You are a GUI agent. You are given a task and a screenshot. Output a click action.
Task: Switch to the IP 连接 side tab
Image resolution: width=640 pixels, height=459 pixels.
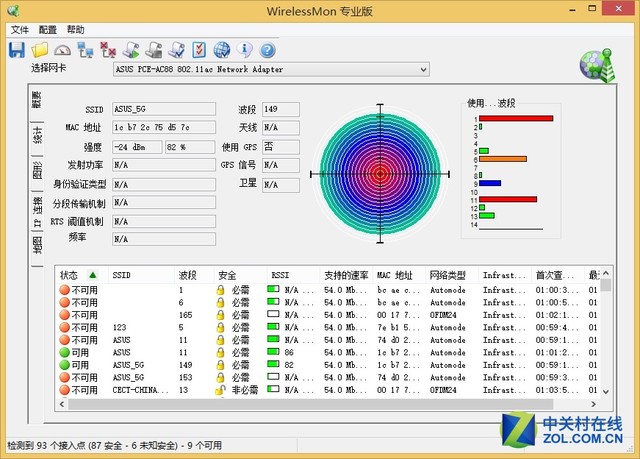[x=37, y=212]
